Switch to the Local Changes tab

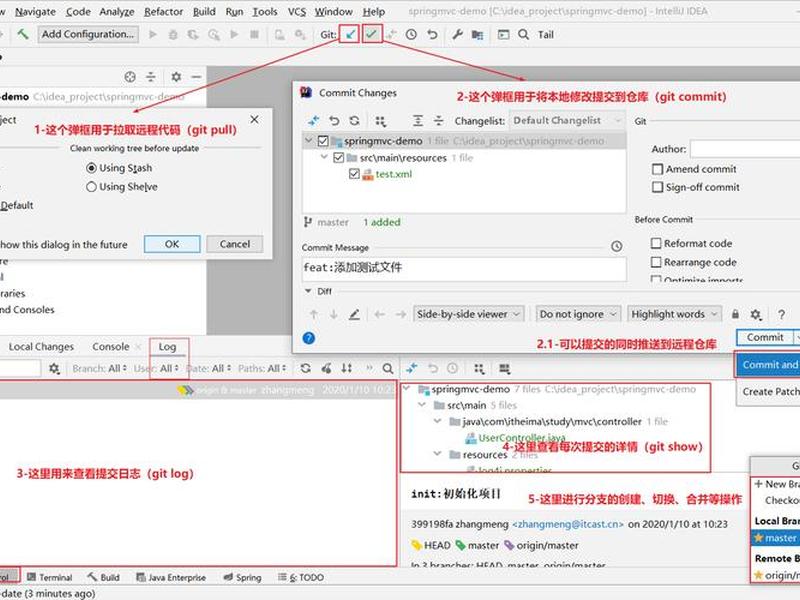(x=41, y=347)
